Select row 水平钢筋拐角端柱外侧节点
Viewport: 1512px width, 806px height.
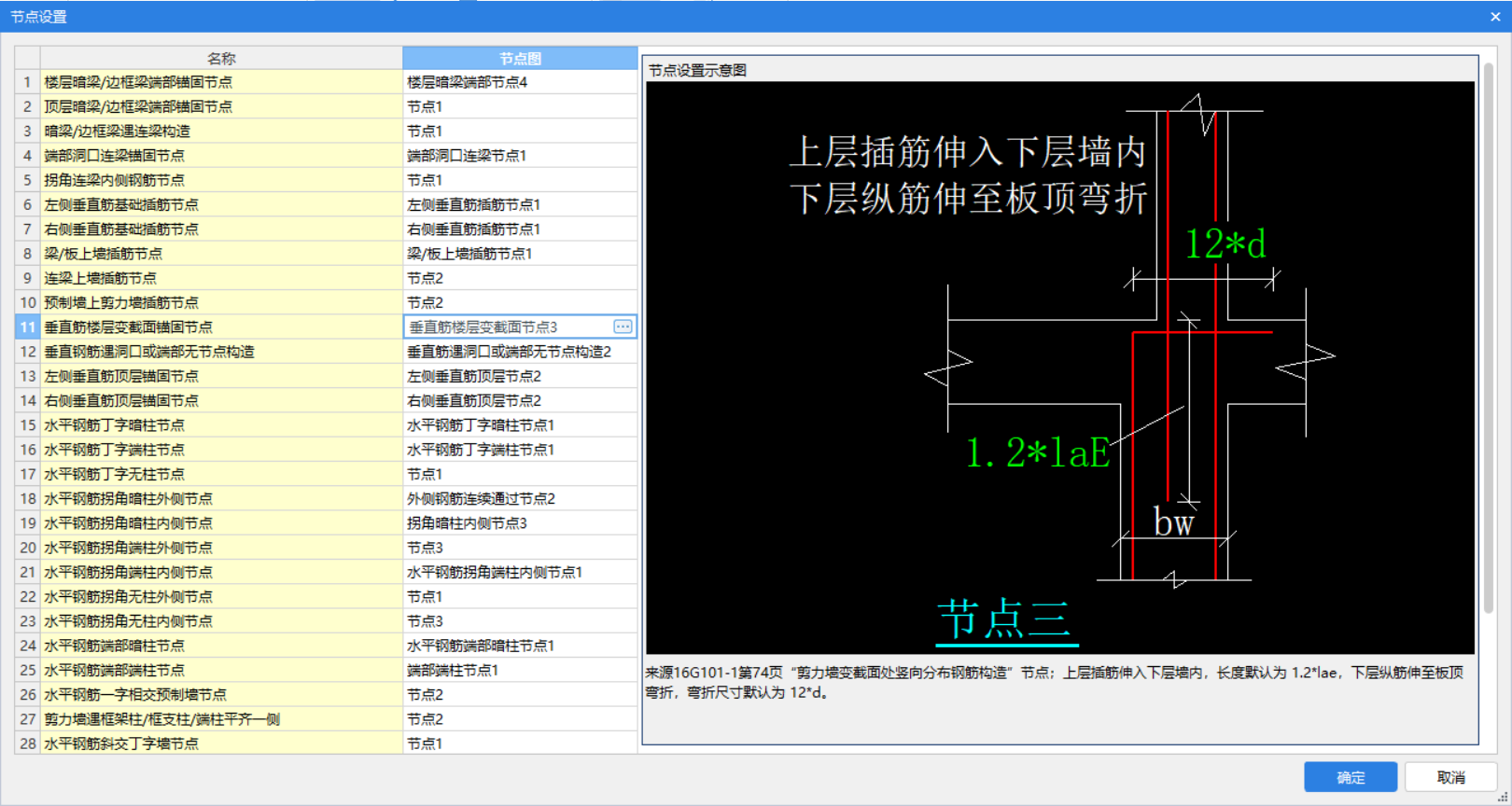221,548
